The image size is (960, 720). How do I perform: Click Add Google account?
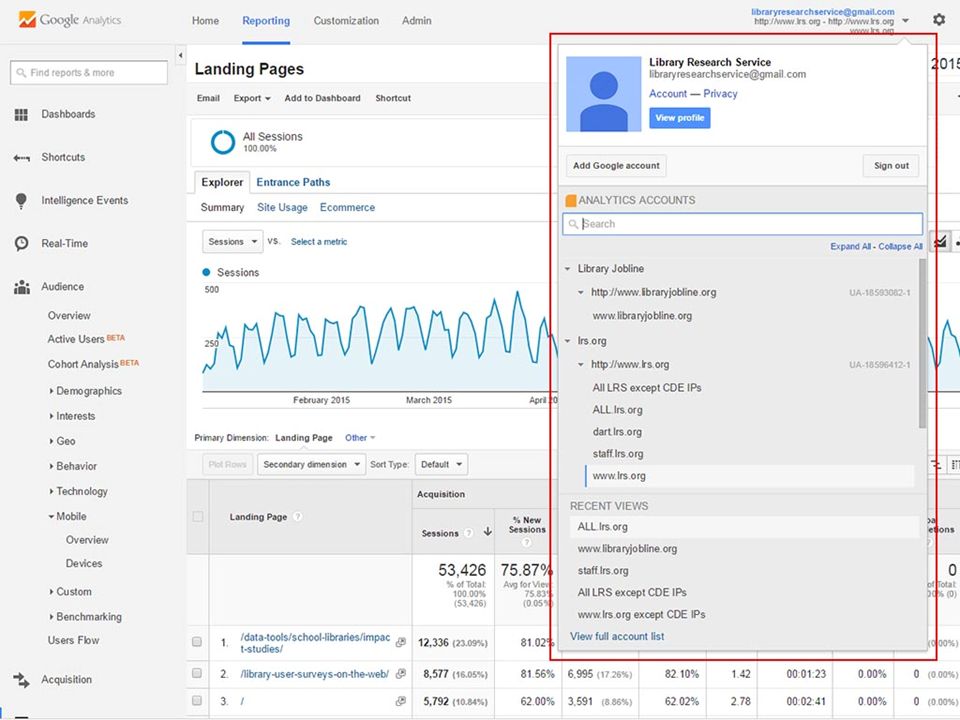pyautogui.click(x=616, y=166)
